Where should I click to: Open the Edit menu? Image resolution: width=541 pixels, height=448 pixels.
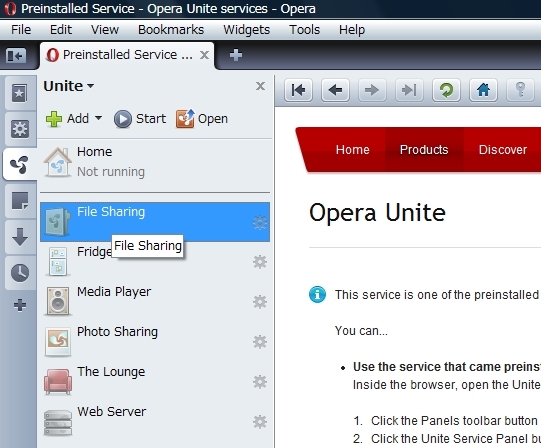(x=61, y=30)
